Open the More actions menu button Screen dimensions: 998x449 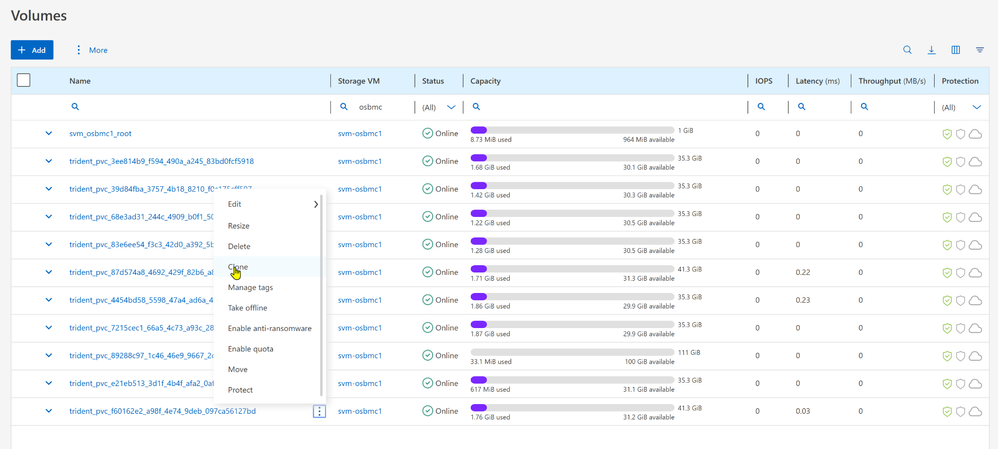(x=91, y=50)
